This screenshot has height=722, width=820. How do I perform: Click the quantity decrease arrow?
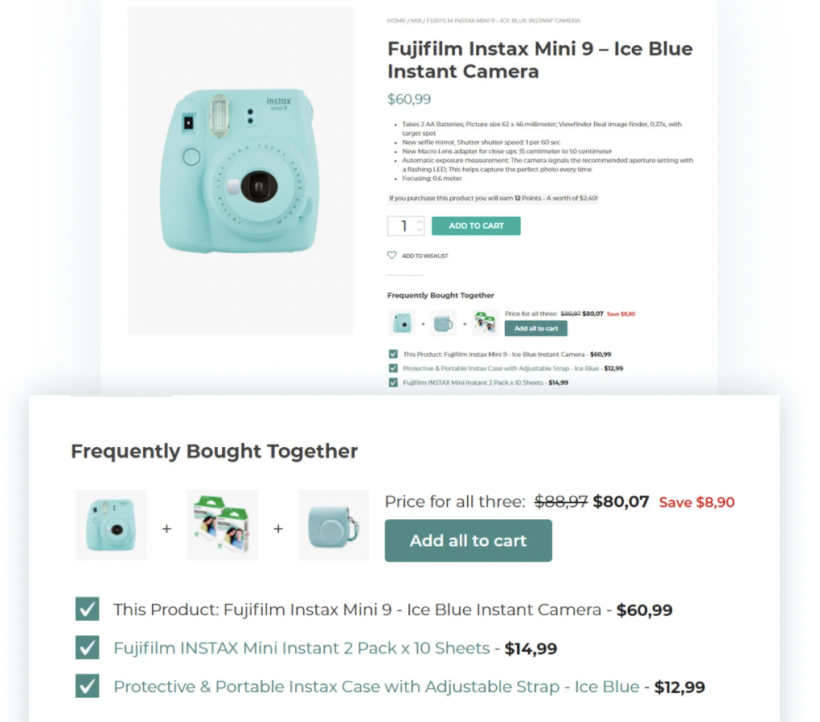pyautogui.click(x=419, y=230)
